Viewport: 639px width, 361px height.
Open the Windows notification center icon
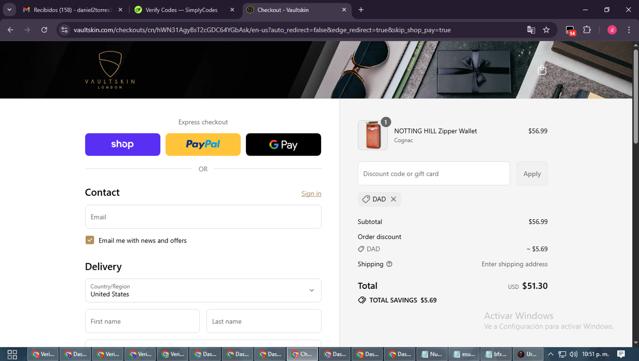(621, 354)
